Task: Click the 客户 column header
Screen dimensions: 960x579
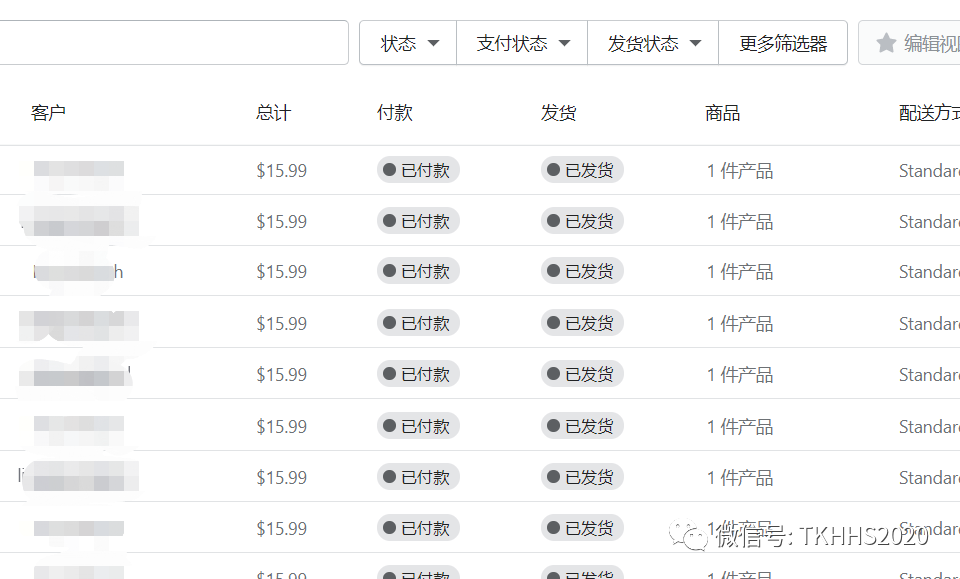Action: pos(48,113)
